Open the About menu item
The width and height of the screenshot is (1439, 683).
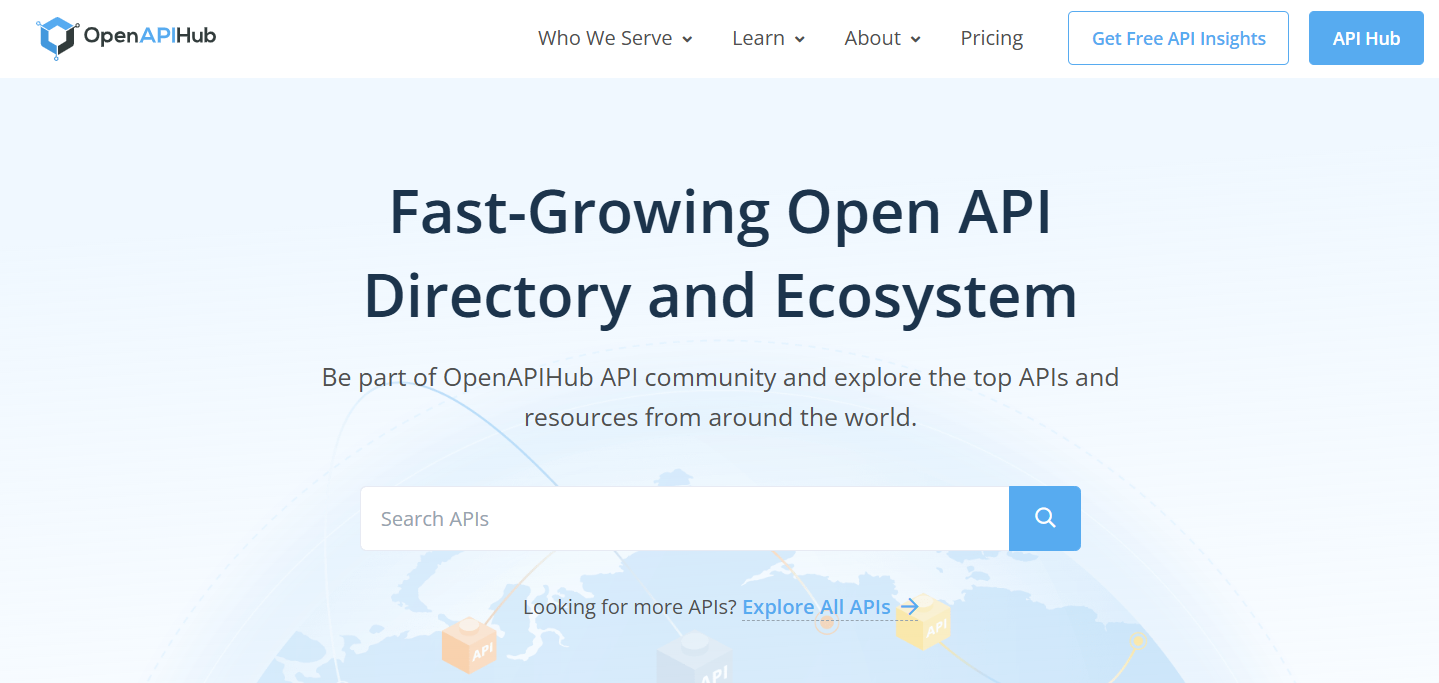point(883,38)
